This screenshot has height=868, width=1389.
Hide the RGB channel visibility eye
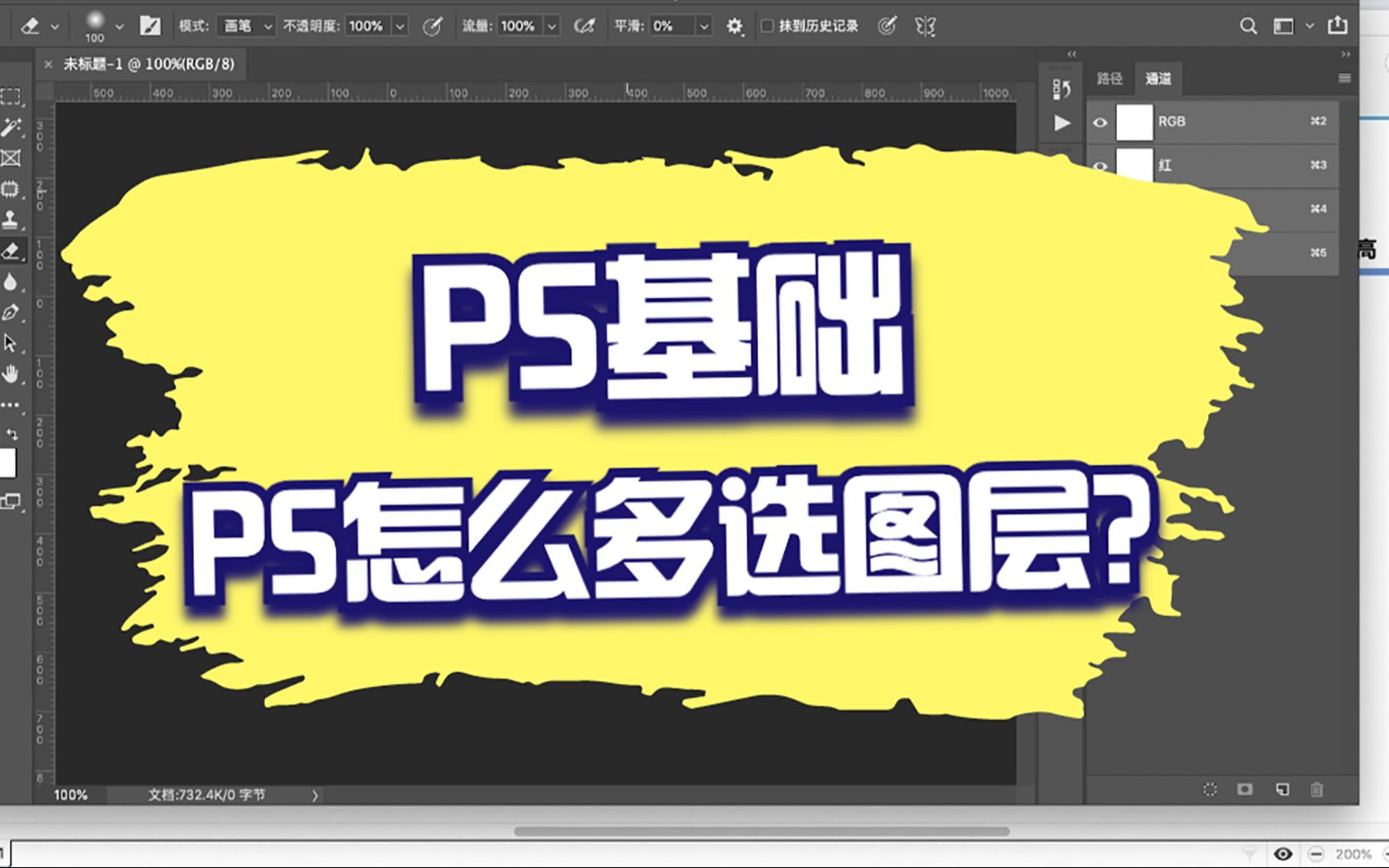click(1100, 122)
